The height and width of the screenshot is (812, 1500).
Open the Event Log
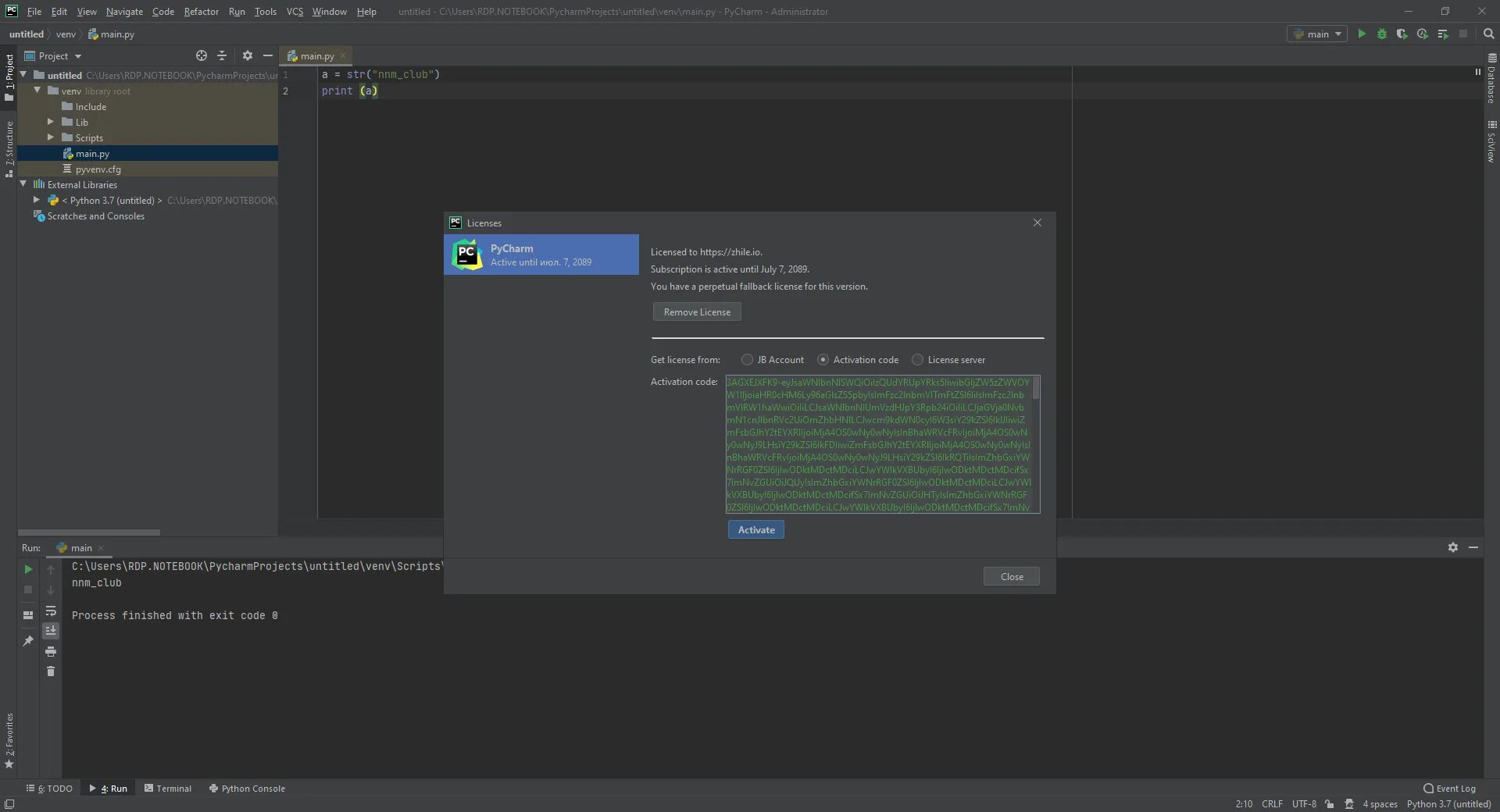[x=1449, y=789]
